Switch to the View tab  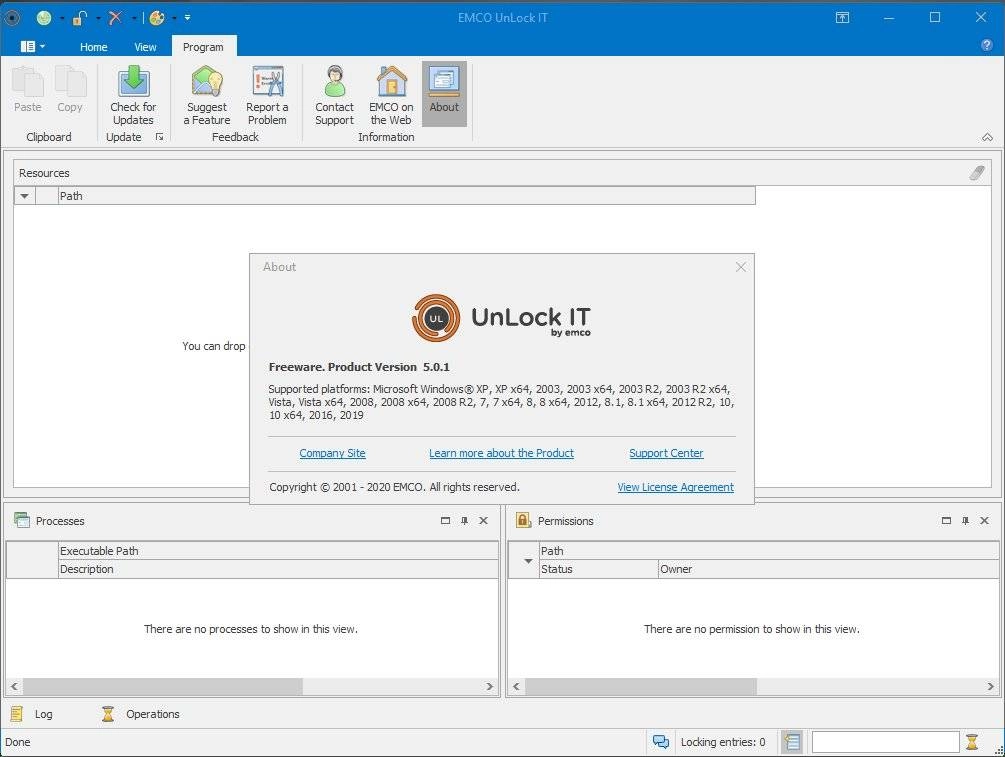click(145, 47)
